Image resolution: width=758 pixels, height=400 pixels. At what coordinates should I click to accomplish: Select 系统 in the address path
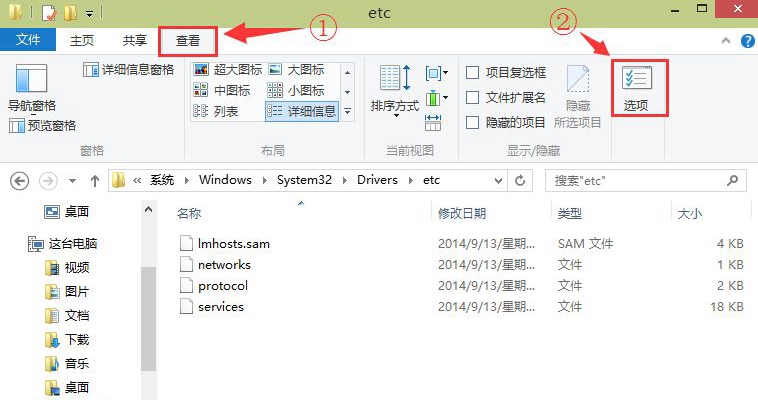[x=161, y=180]
